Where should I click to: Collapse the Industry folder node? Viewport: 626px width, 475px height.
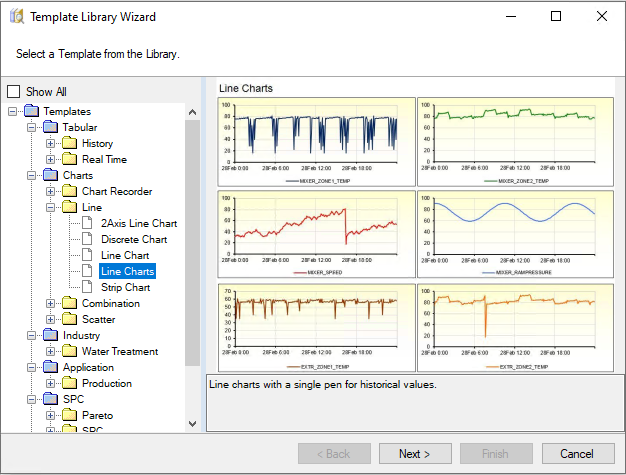32,335
